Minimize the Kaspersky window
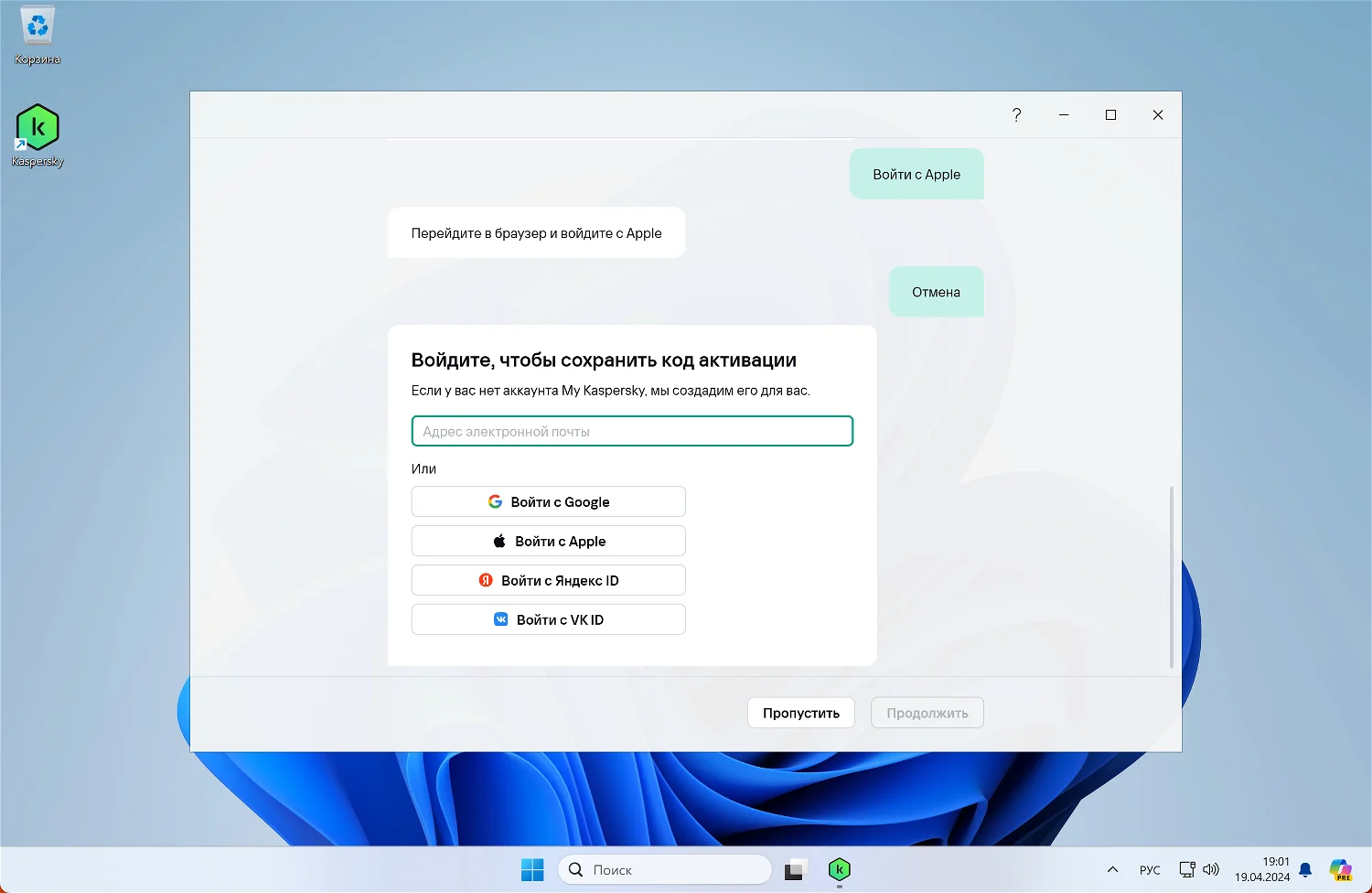 coord(1064,114)
